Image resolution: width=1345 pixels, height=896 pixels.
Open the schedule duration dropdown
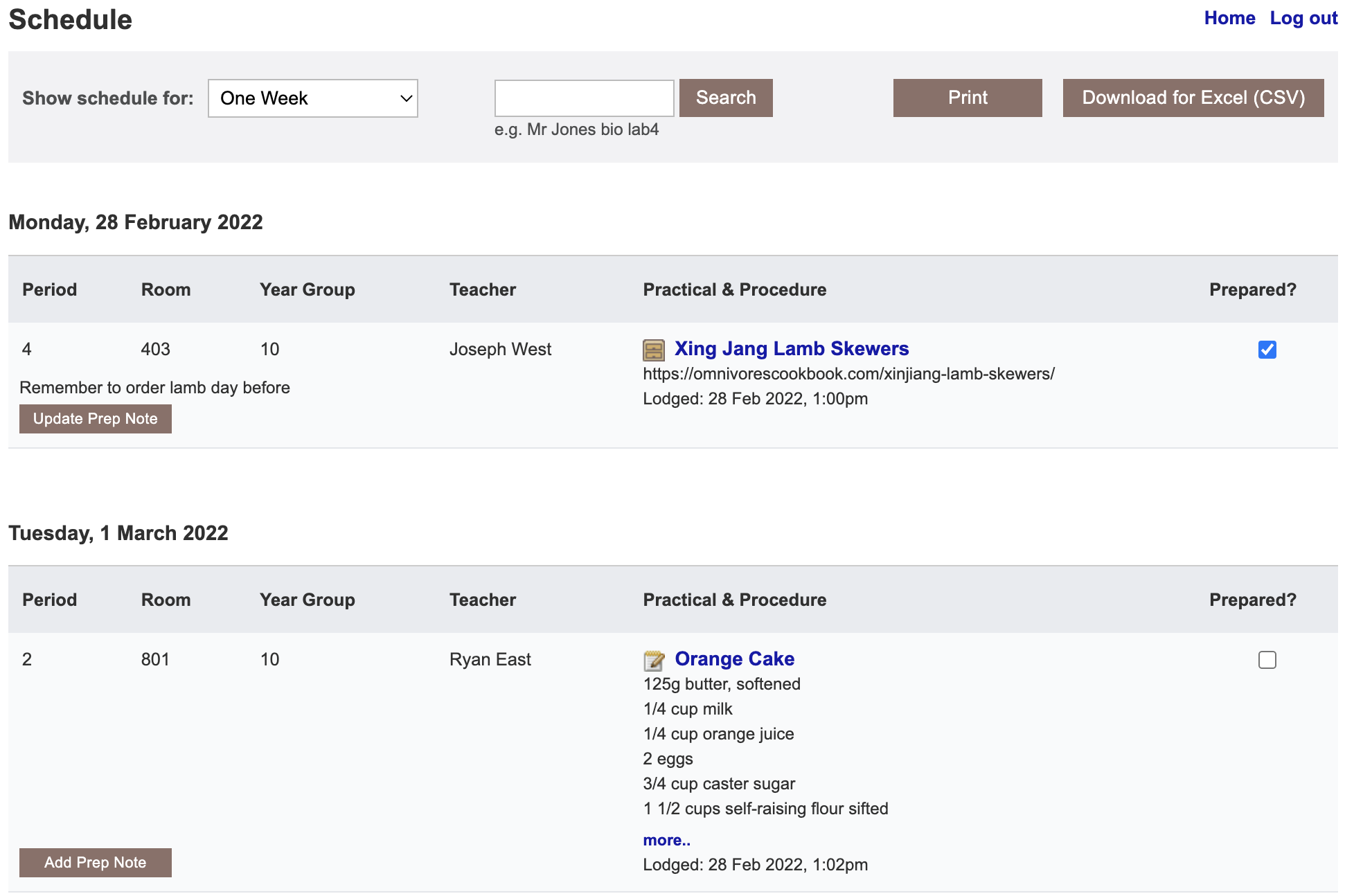tap(312, 98)
